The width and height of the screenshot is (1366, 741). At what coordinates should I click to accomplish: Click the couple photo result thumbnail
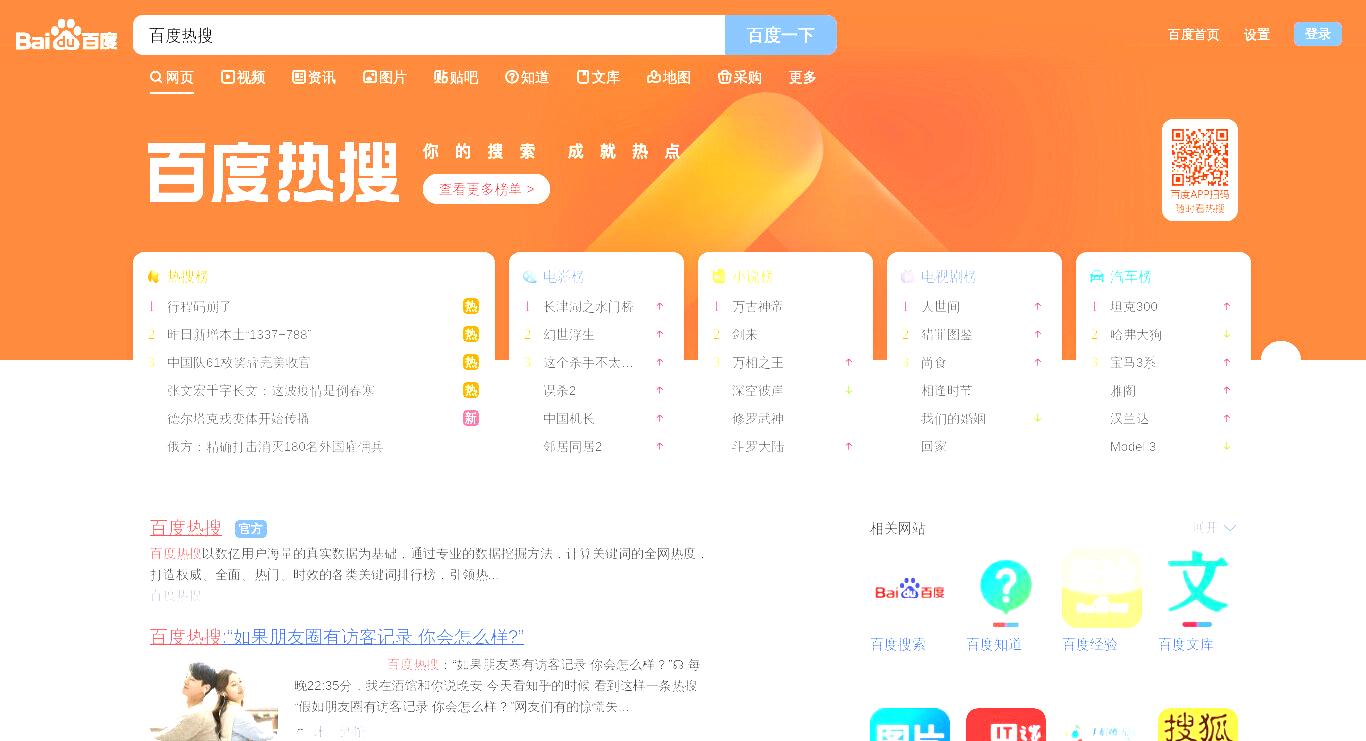214,700
